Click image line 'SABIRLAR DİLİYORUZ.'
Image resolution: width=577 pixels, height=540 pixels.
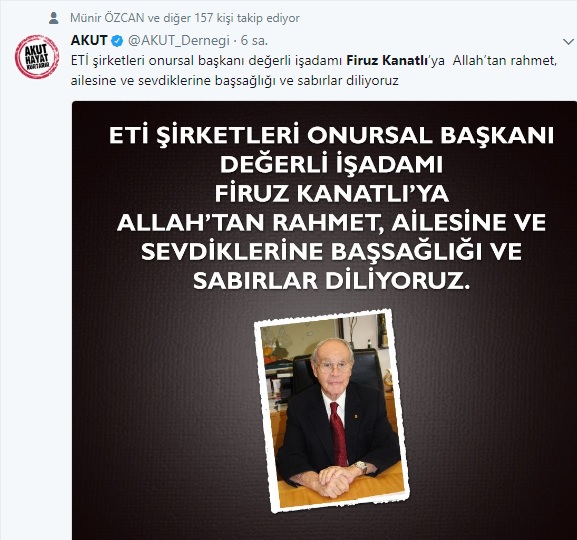click(x=332, y=280)
